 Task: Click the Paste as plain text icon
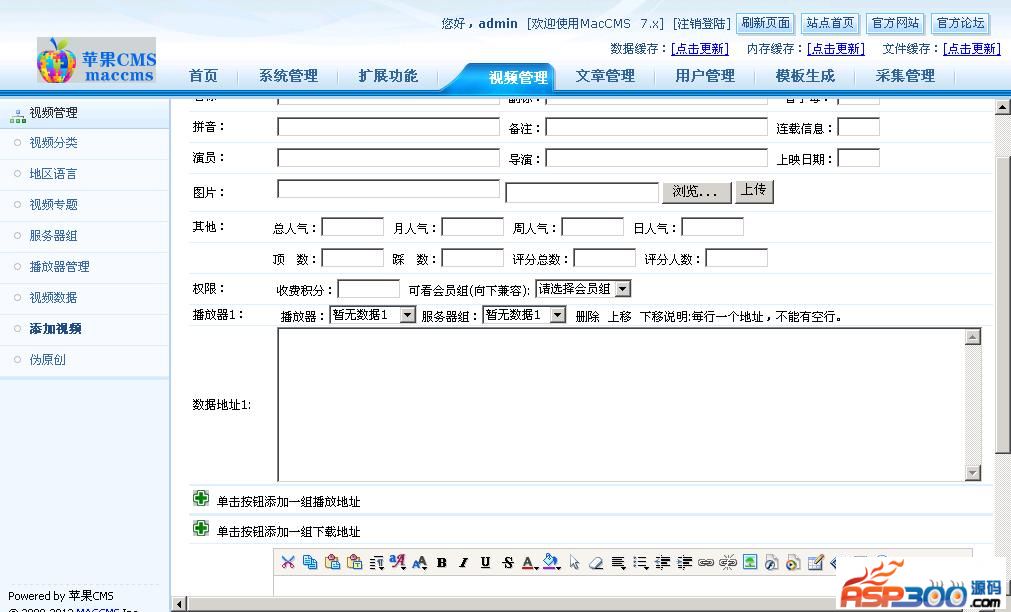[x=354, y=562]
